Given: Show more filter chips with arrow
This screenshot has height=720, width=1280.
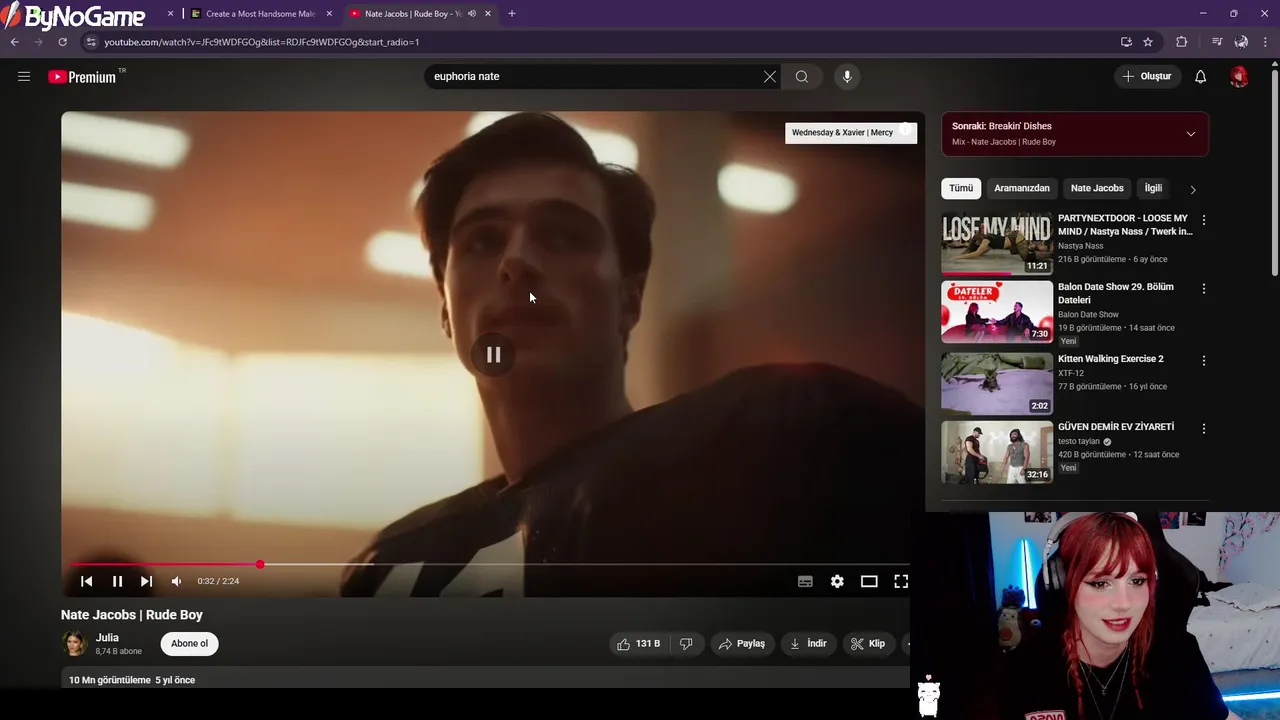Looking at the screenshot, I should tap(1192, 189).
